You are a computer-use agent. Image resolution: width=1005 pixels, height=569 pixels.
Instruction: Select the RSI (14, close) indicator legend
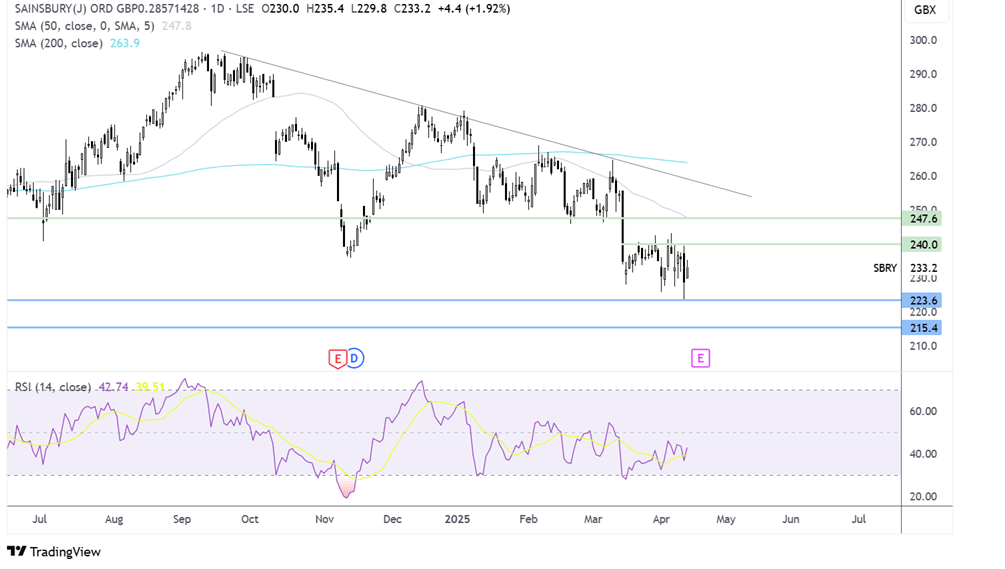click(53, 387)
